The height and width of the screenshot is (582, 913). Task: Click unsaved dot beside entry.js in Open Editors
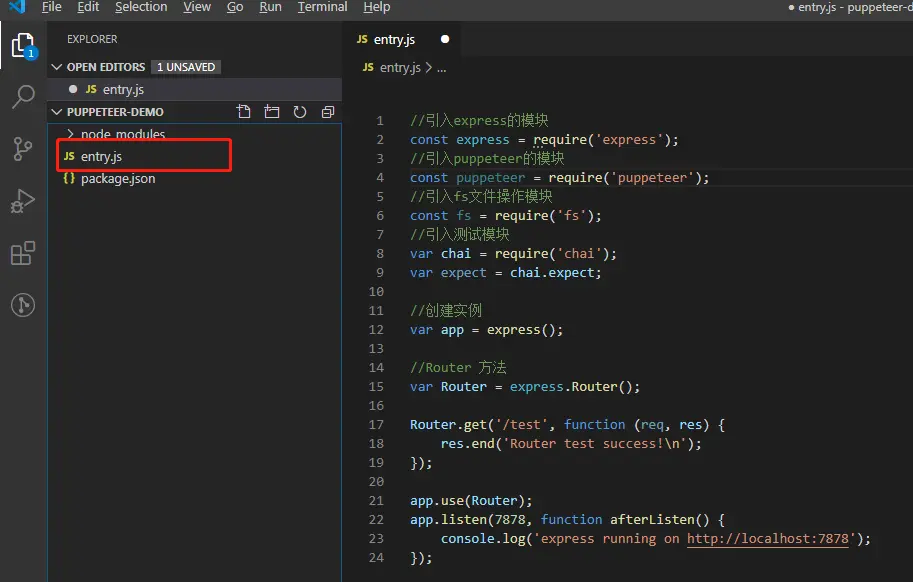(73, 89)
